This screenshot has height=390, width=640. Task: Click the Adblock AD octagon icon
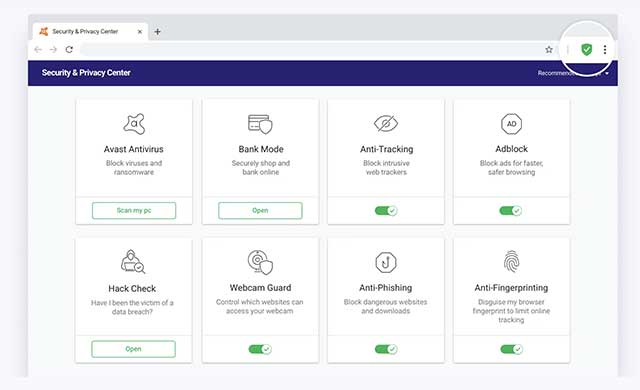click(x=511, y=124)
